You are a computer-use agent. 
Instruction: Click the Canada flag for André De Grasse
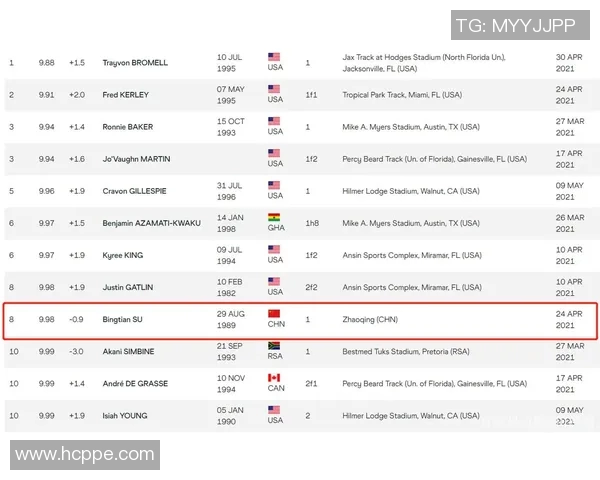(x=274, y=377)
